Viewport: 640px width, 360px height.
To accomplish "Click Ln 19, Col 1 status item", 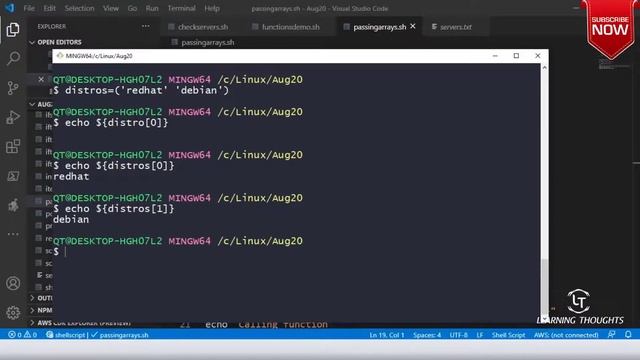I will 387,335.
